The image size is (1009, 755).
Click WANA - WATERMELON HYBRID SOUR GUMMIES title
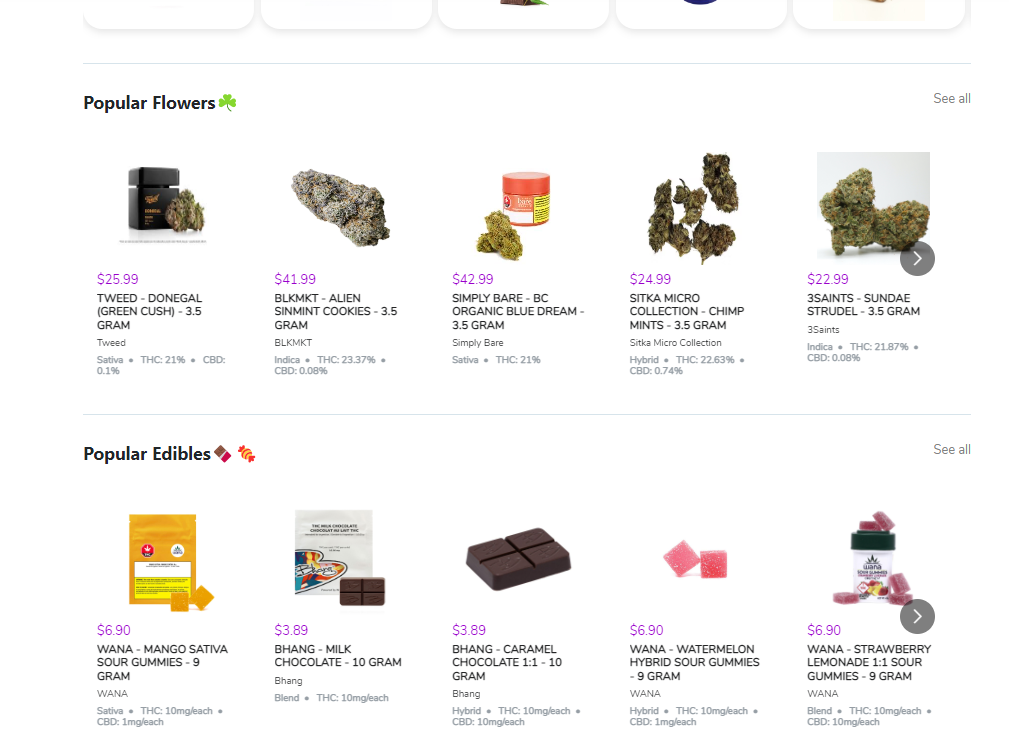pos(694,662)
